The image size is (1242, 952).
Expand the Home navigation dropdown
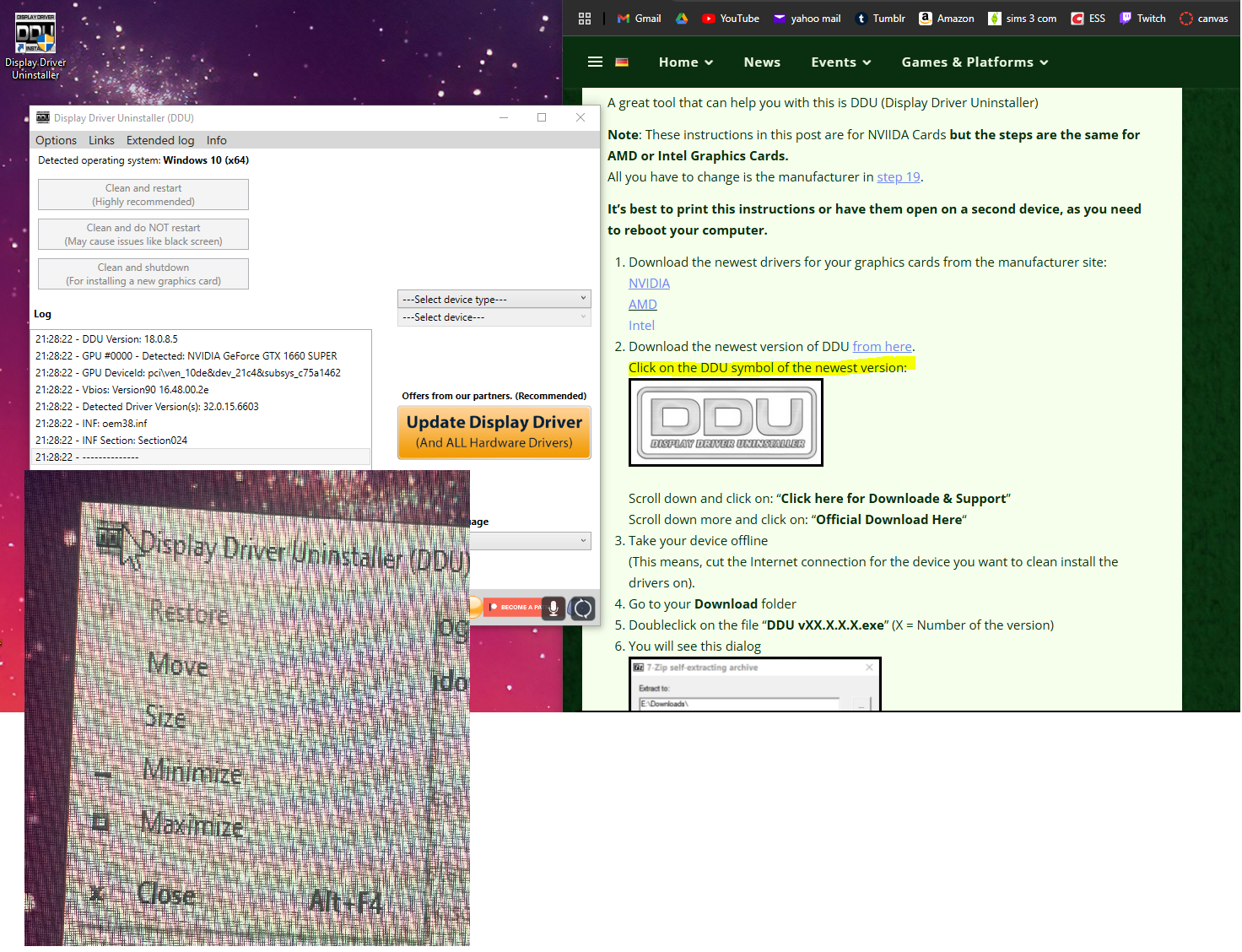pyautogui.click(x=685, y=62)
